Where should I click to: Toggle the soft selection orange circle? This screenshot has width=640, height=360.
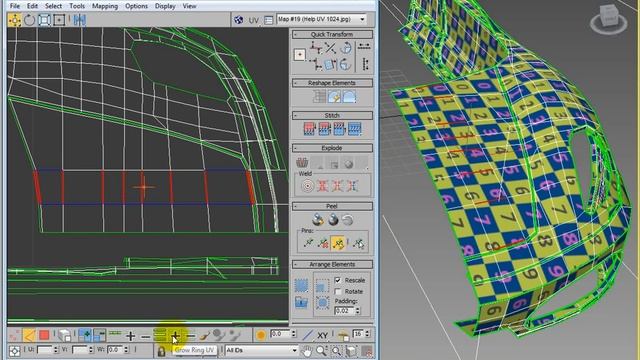(x=261, y=336)
